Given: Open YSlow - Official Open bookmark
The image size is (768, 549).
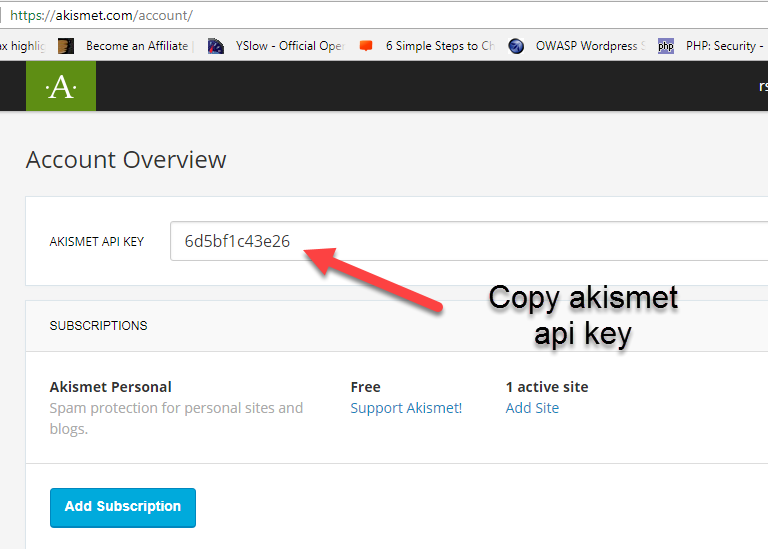Looking at the screenshot, I should click(290, 46).
